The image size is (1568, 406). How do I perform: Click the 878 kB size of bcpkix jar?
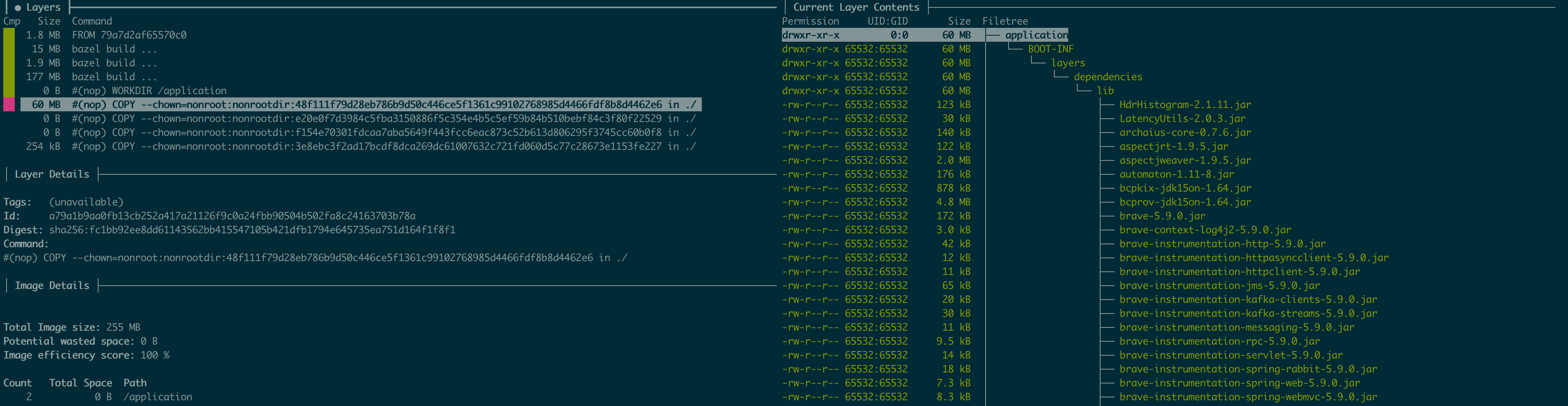(x=953, y=188)
